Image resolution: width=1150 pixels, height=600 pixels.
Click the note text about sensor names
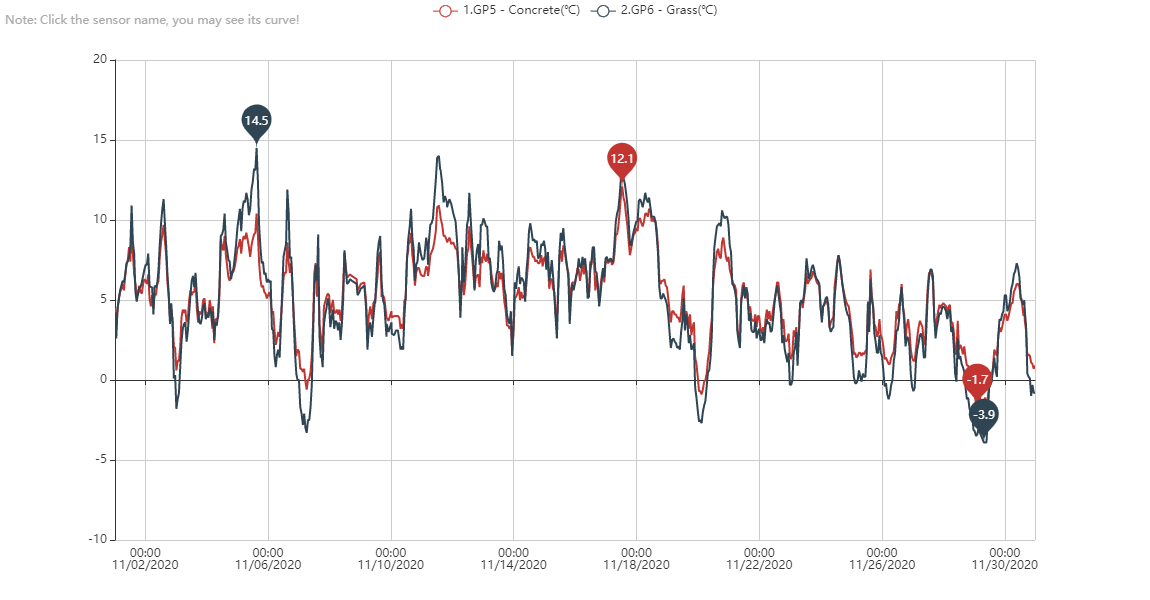(x=152, y=20)
